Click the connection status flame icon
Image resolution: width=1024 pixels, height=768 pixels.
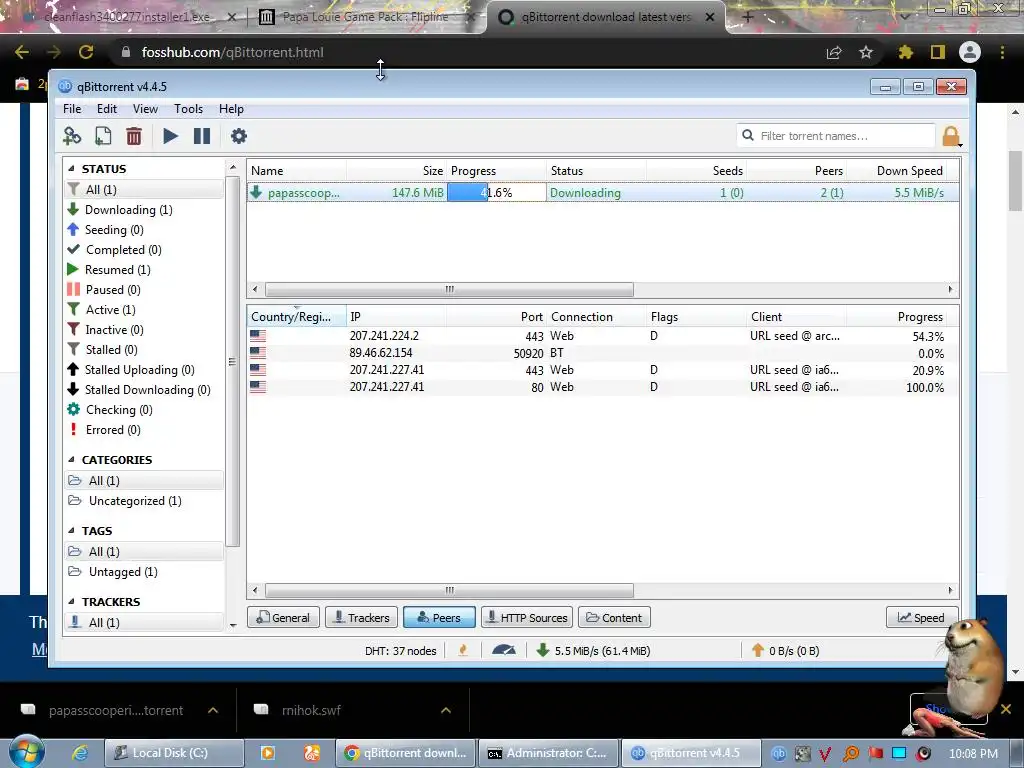[x=463, y=650]
